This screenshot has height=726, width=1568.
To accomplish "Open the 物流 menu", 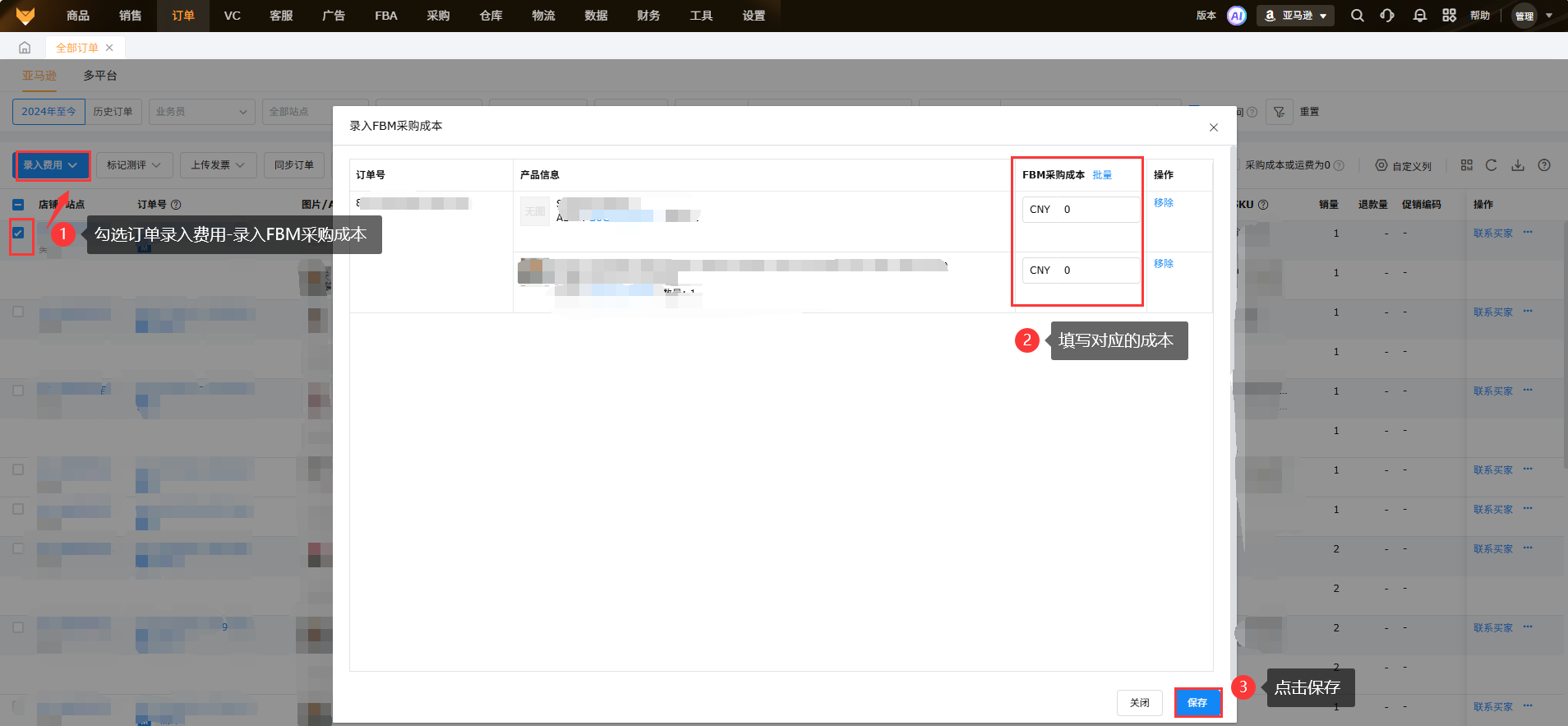I will click(x=544, y=16).
